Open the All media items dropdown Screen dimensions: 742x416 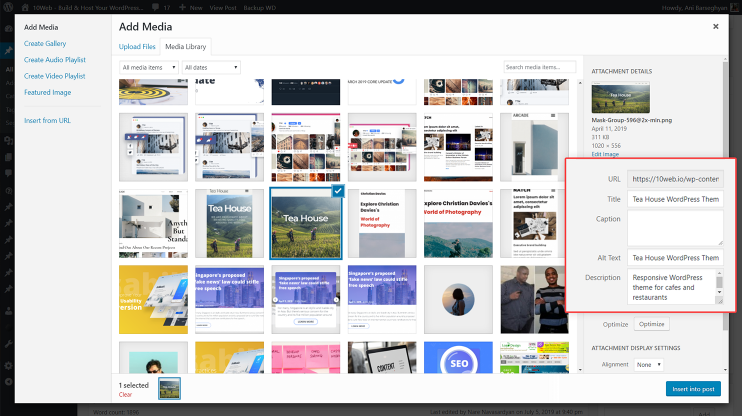149,68
